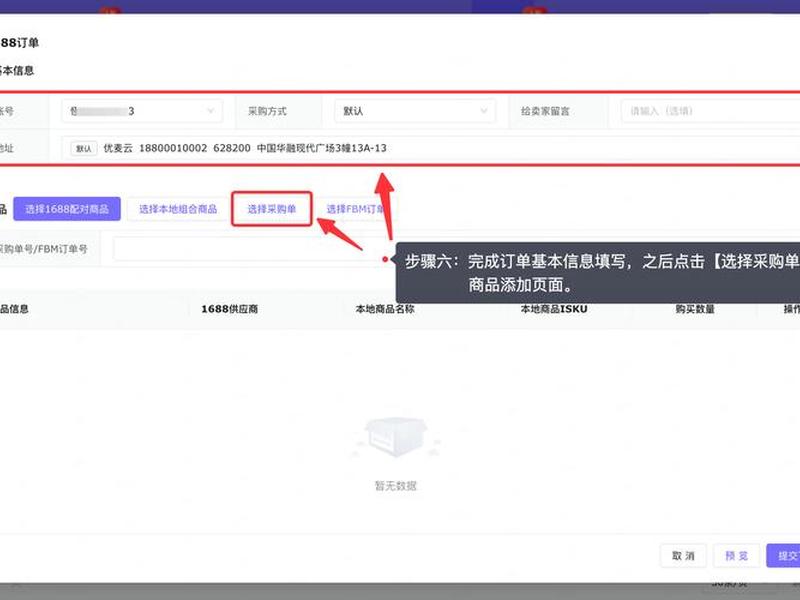Open the 采购方式 dropdown showing 默认
The image size is (800, 600).
point(415,111)
